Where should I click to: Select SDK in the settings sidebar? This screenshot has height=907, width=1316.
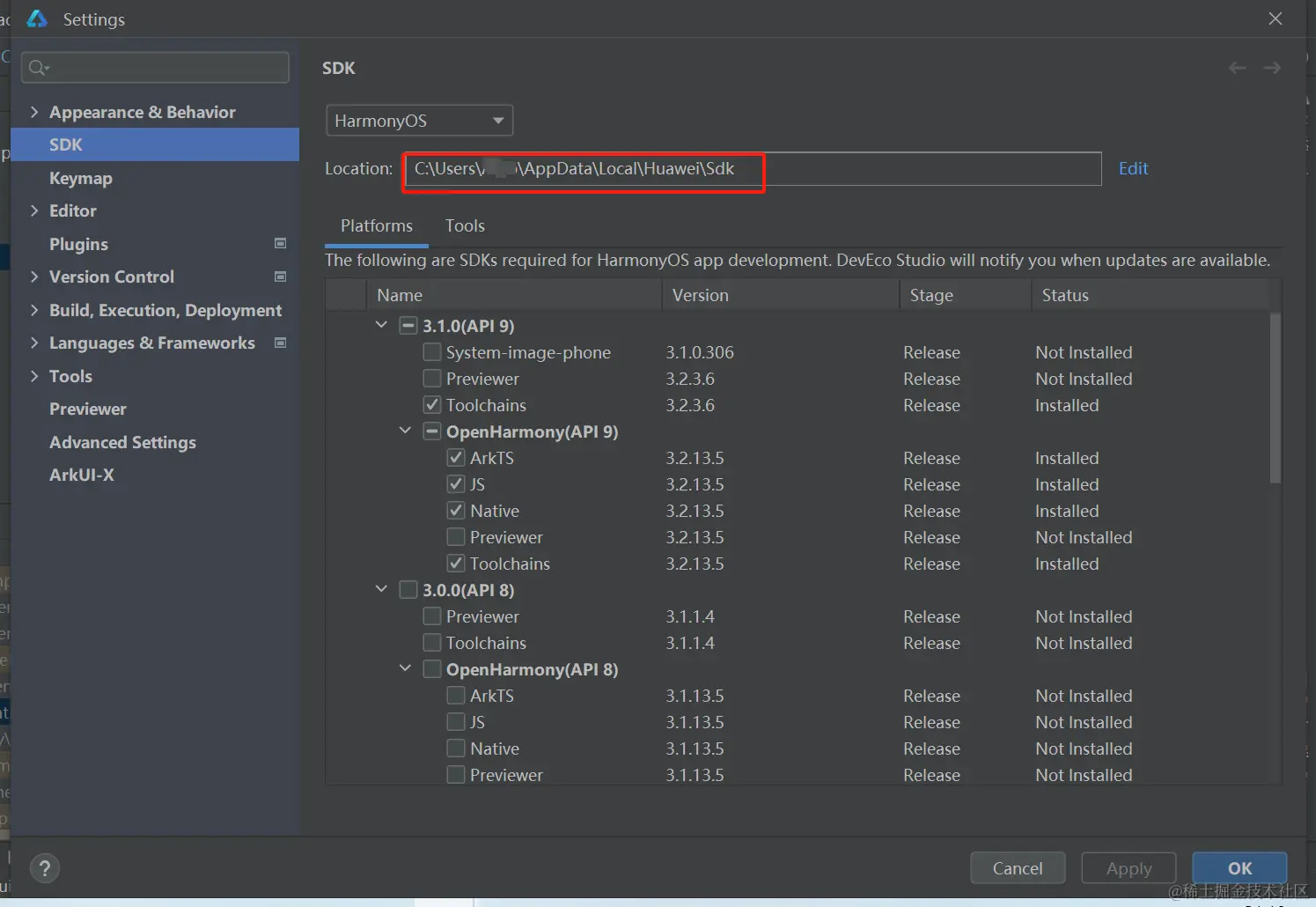pos(155,144)
